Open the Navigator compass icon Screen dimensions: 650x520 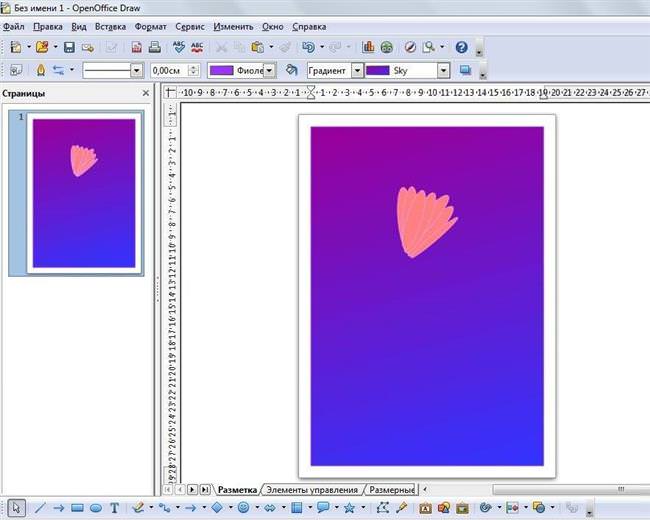point(410,47)
